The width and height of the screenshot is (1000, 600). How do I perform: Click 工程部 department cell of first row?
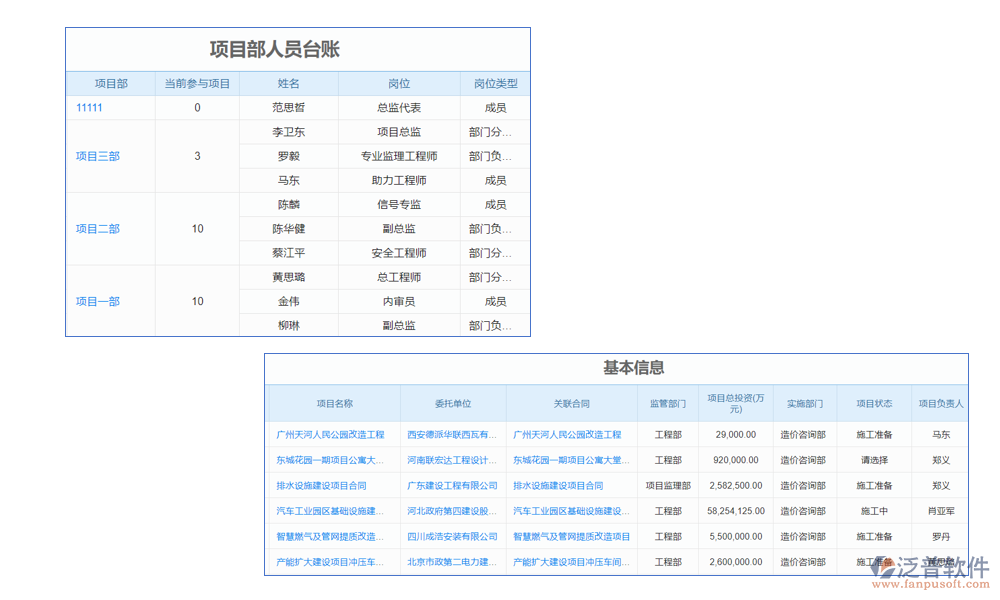click(668, 434)
